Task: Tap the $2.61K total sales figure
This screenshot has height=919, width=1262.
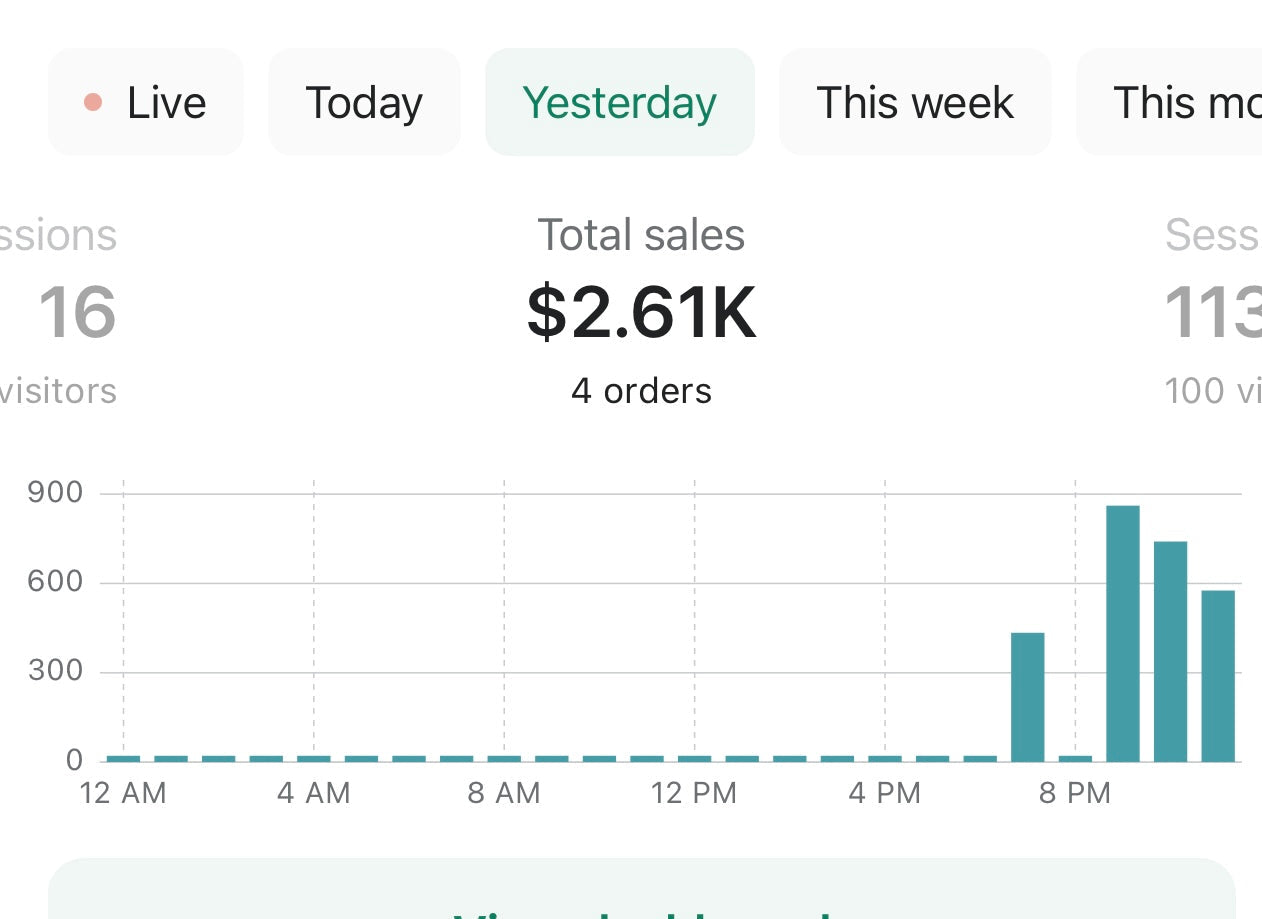Action: pyautogui.click(x=641, y=313)
